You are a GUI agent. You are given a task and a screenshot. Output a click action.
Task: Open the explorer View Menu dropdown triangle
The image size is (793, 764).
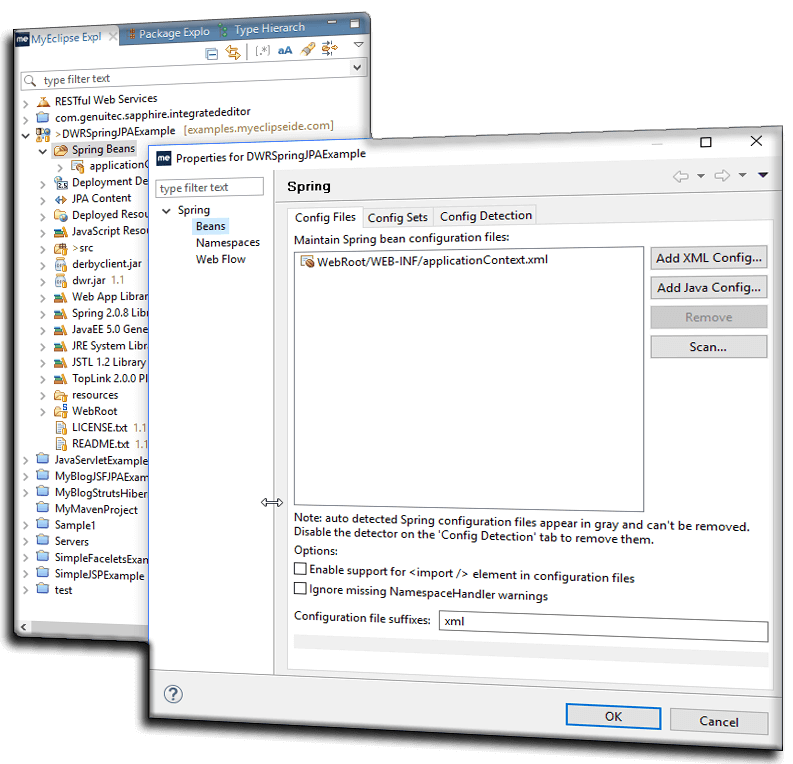[358, 46]
